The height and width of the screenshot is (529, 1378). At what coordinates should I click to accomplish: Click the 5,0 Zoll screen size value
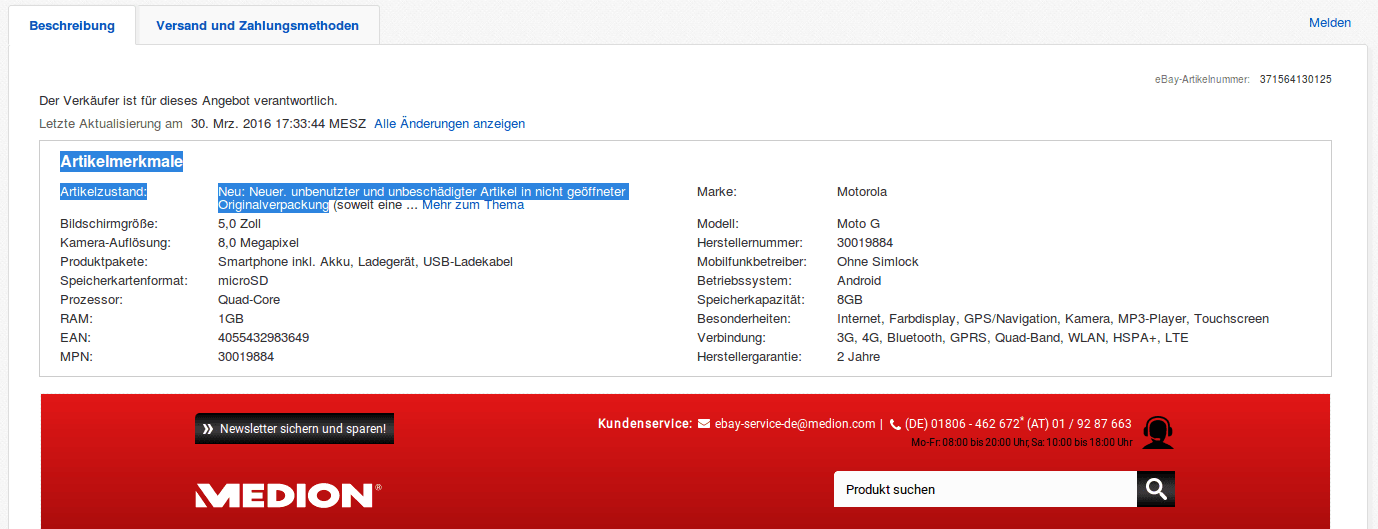click(239, 224)
